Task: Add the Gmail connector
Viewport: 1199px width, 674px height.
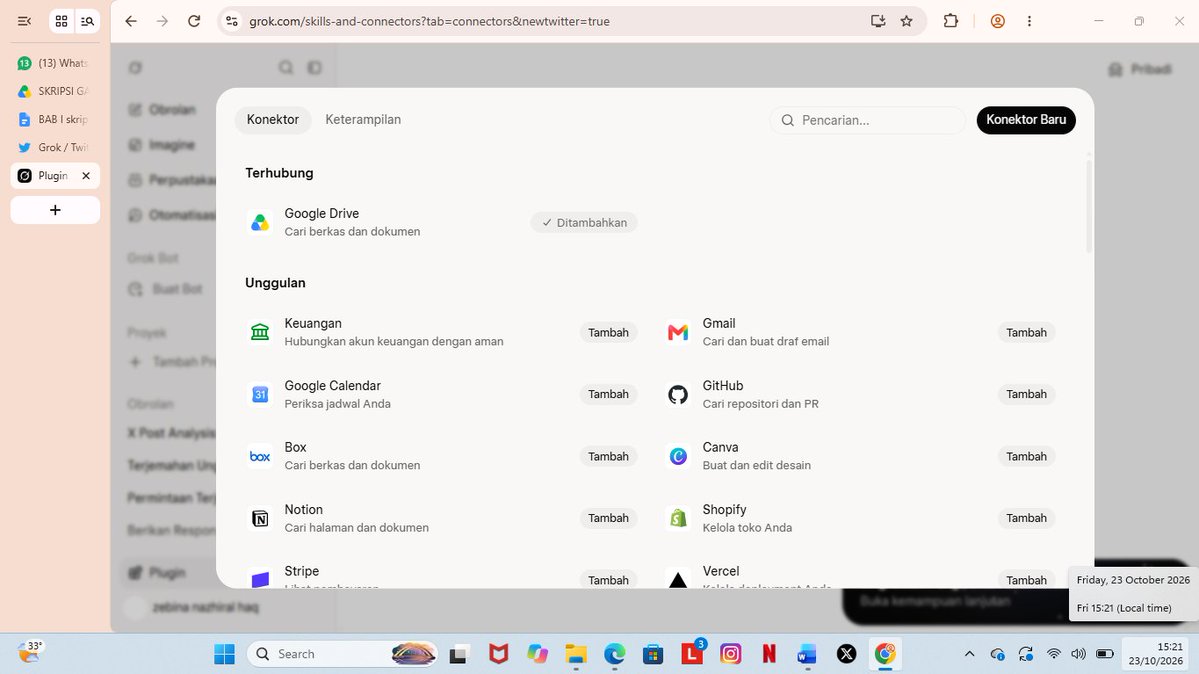Action: pos(1026,332)
